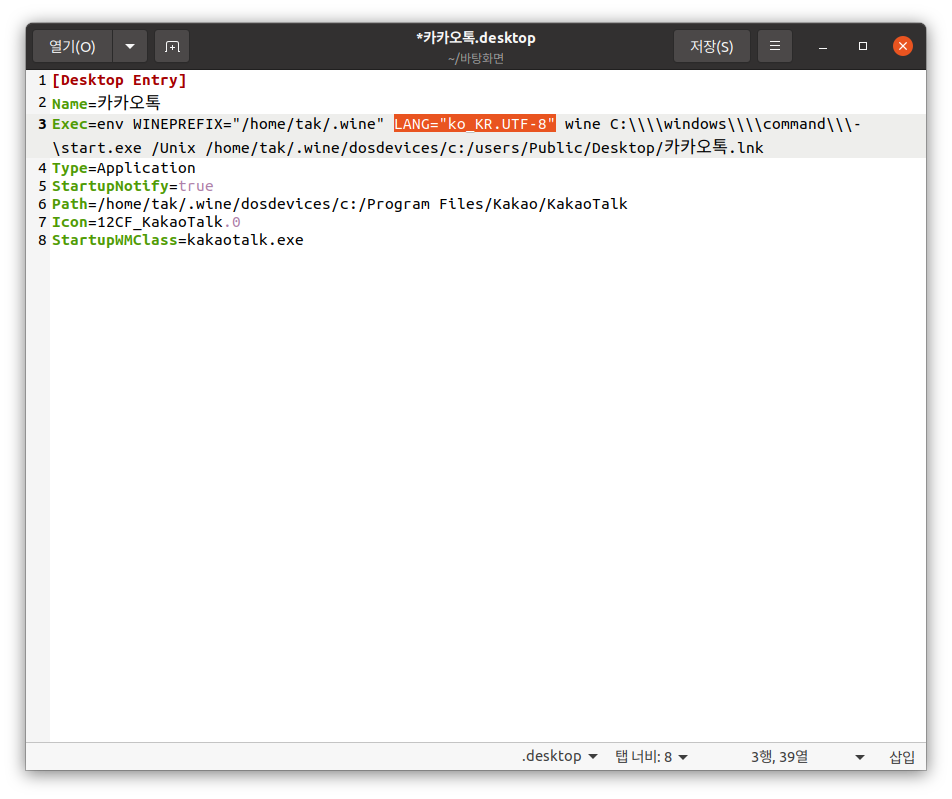The height and width of the screenshot is (799, 952).
Task: Open a file with the 열기(O) button
Action: point(72,46)
